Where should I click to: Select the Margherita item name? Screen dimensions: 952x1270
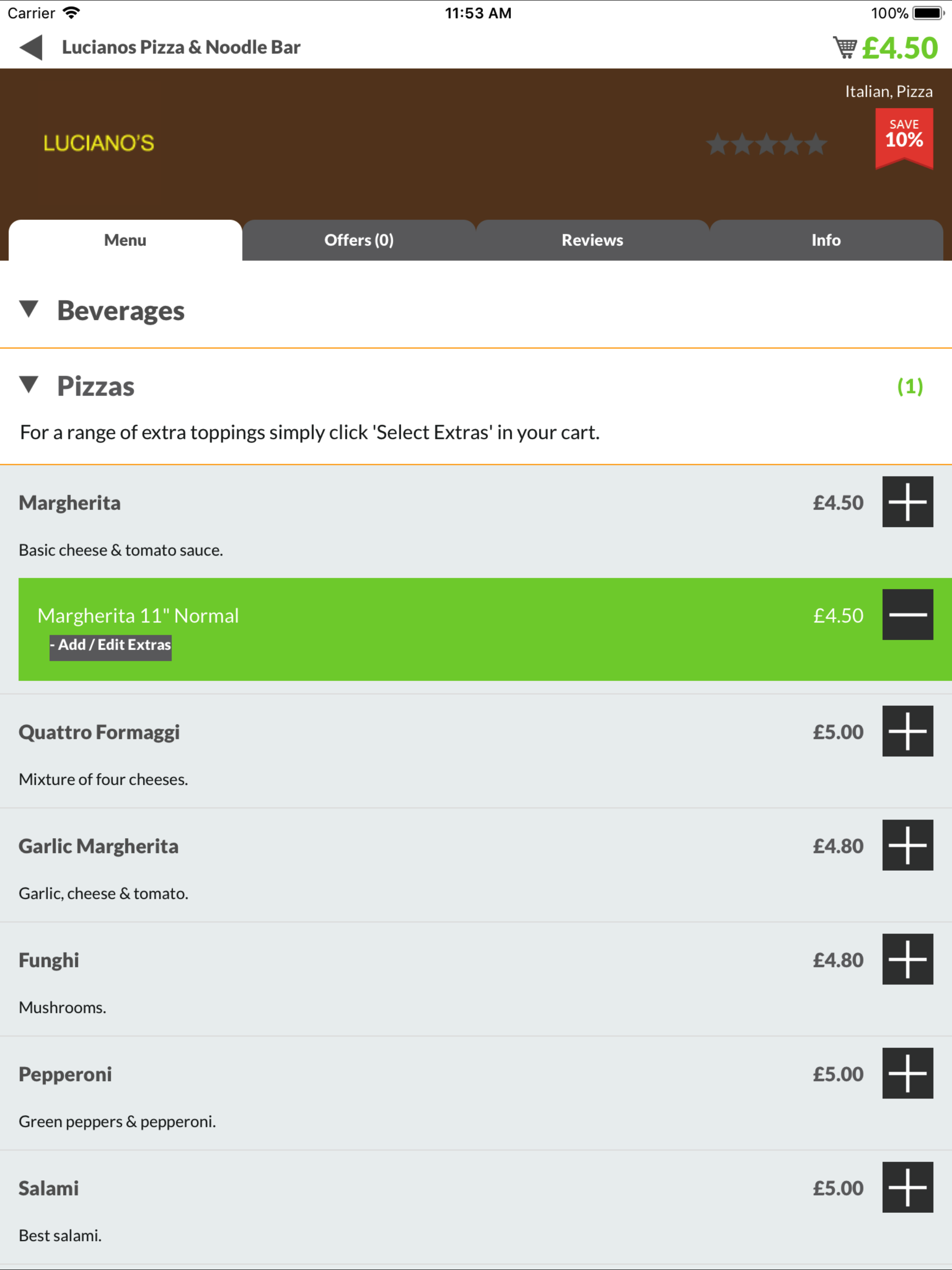69,503
